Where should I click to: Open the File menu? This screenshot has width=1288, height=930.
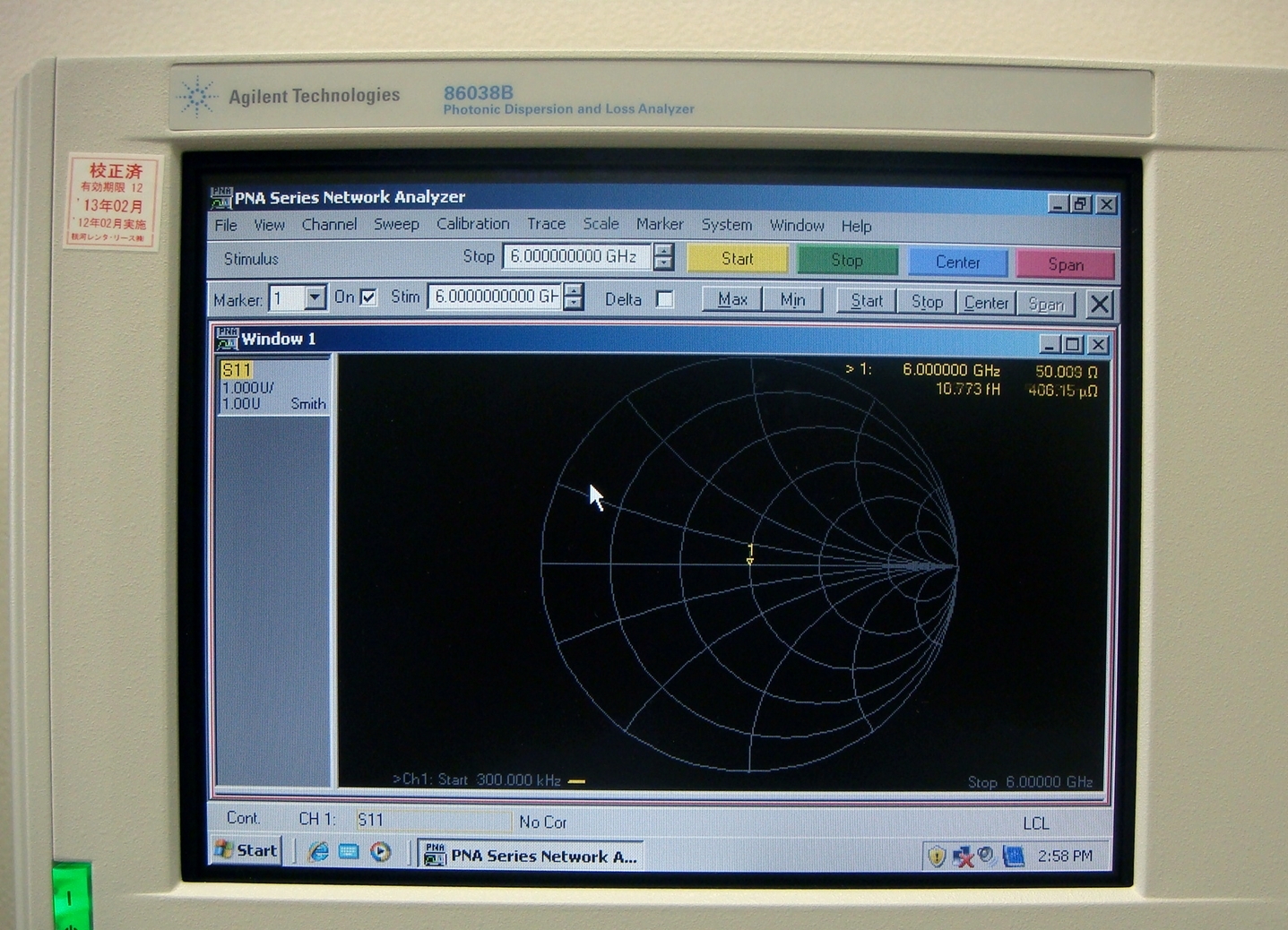point(226,225)
